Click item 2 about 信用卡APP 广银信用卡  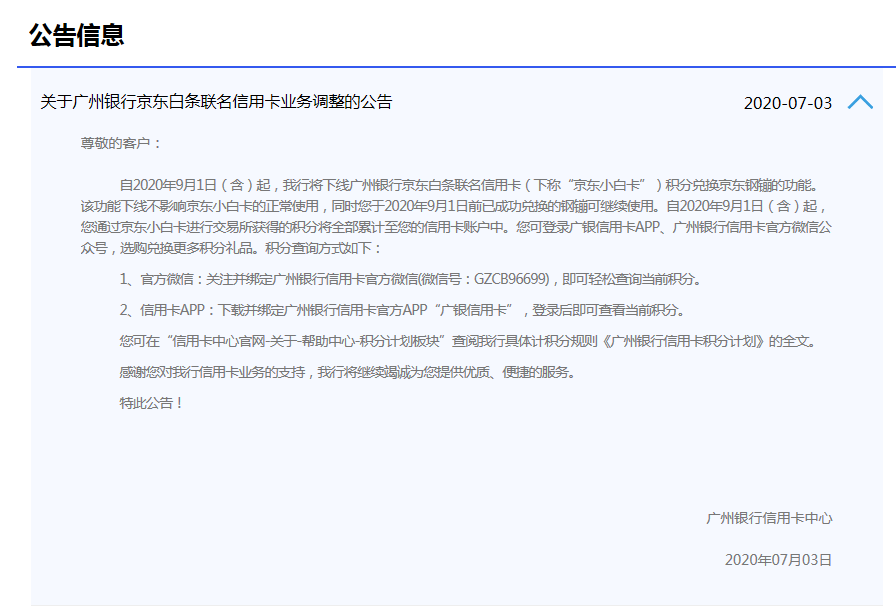click(402, 310)
